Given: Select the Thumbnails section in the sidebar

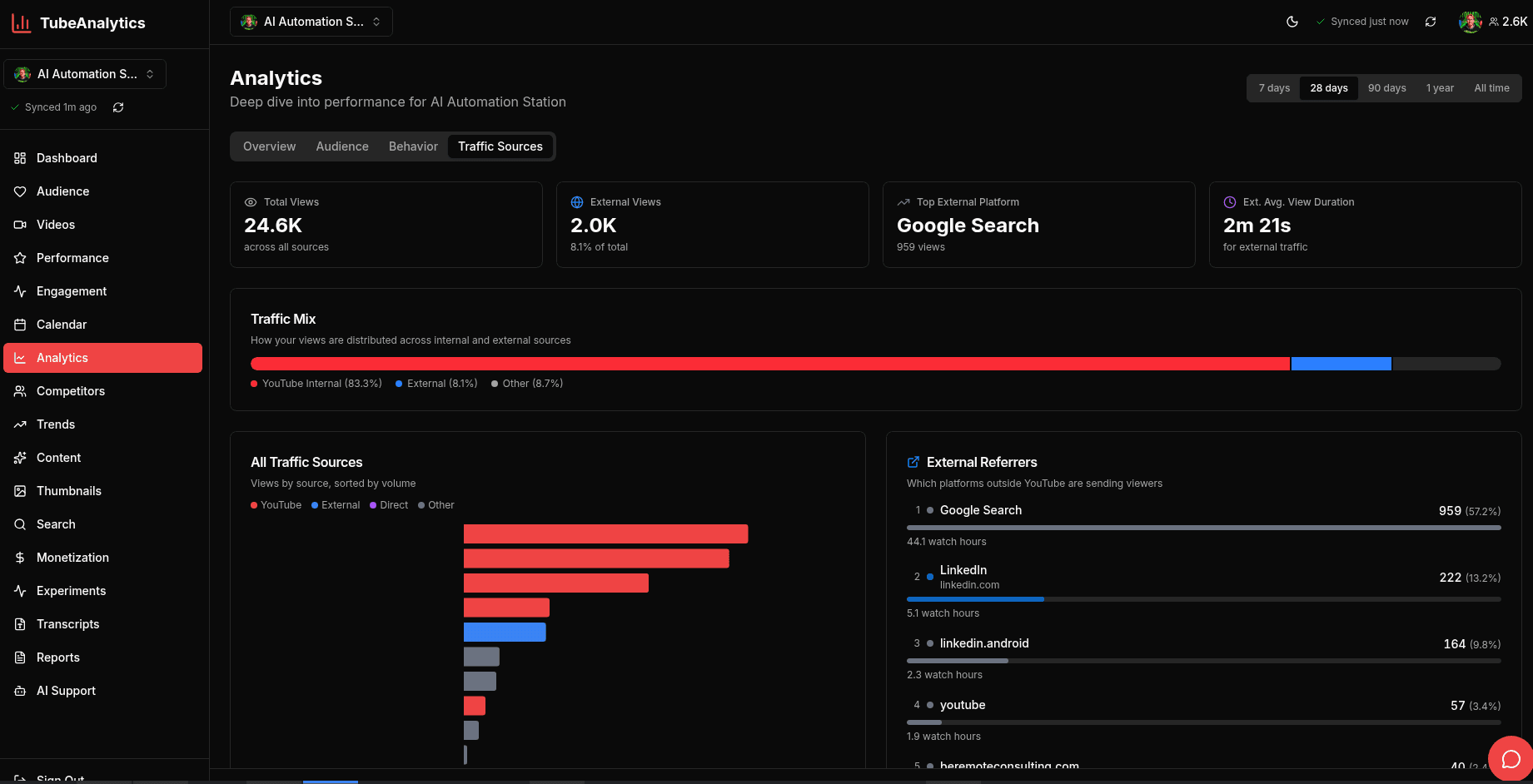Looking at the screenshot, I should point(68,490).
